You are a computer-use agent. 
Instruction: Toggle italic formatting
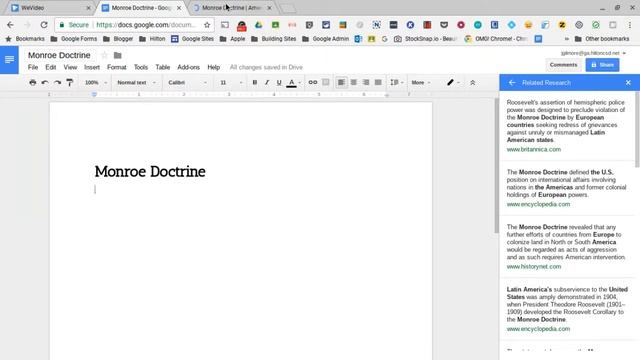tap(267, 82)
